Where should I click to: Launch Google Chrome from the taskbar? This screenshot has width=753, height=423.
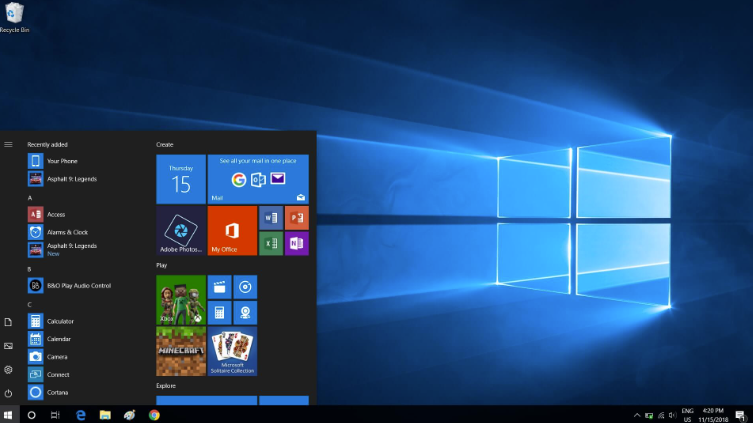[x=154, y=415]
